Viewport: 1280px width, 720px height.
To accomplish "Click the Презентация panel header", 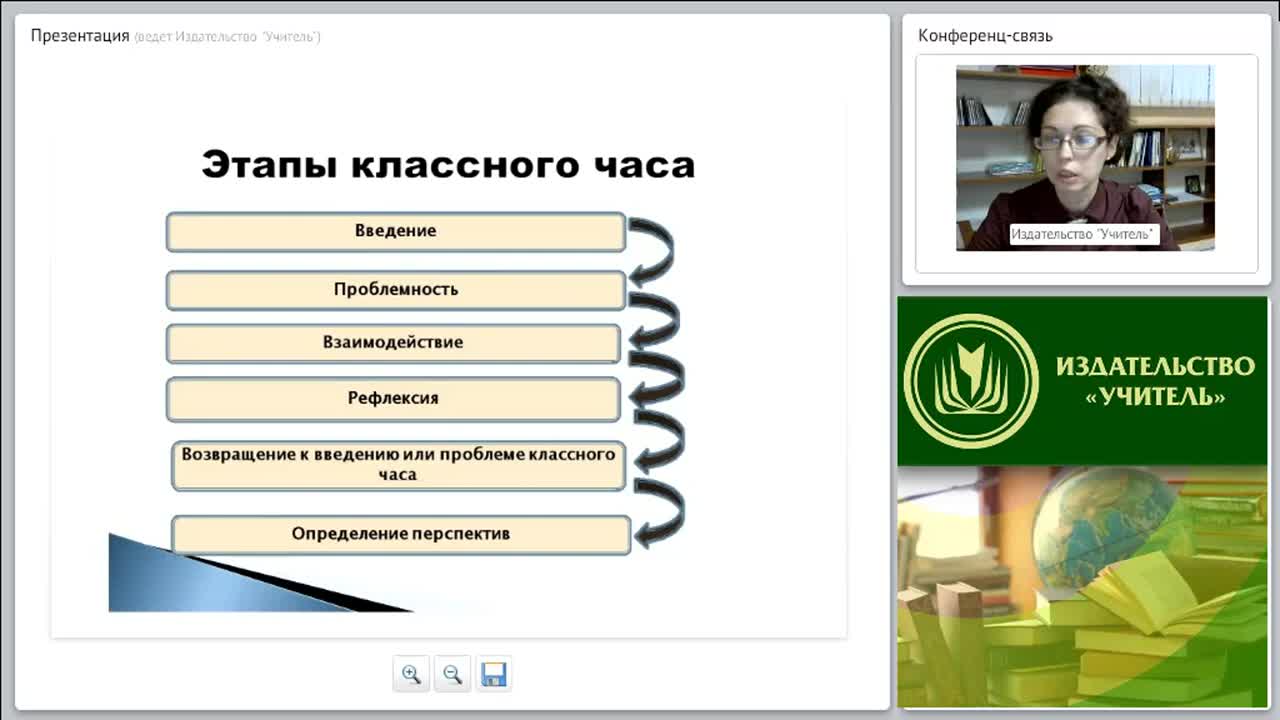I will tap(80, 36).
